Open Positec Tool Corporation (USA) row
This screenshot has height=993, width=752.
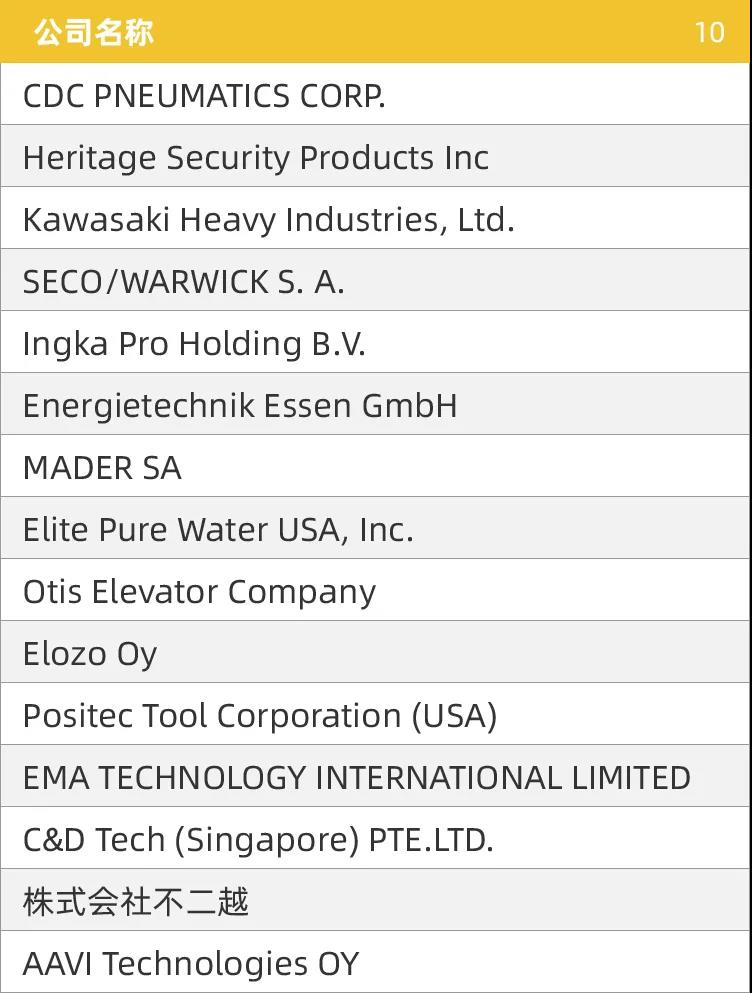click(376, 715)
